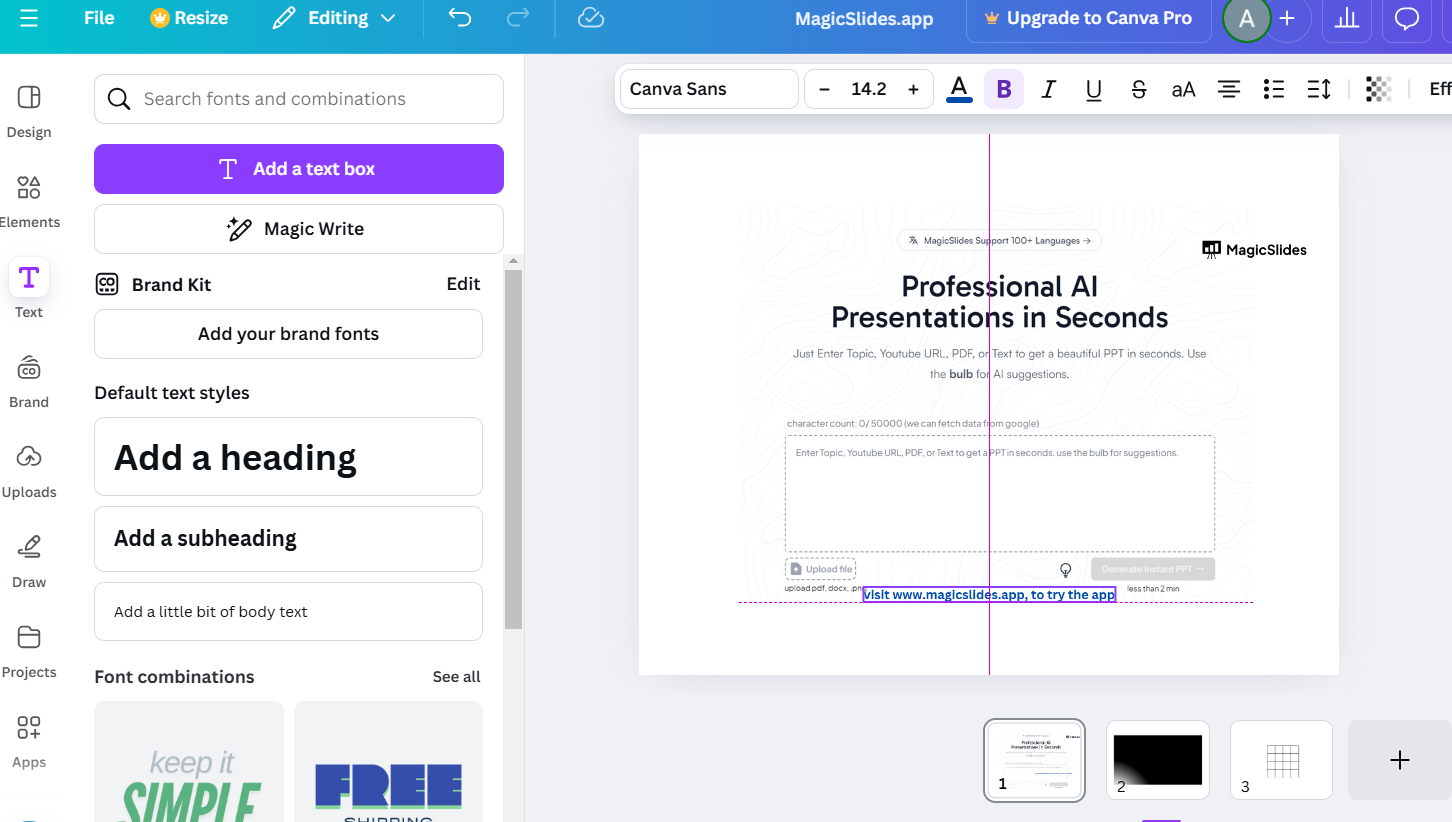Open line spacing options

coord(1319,89)
